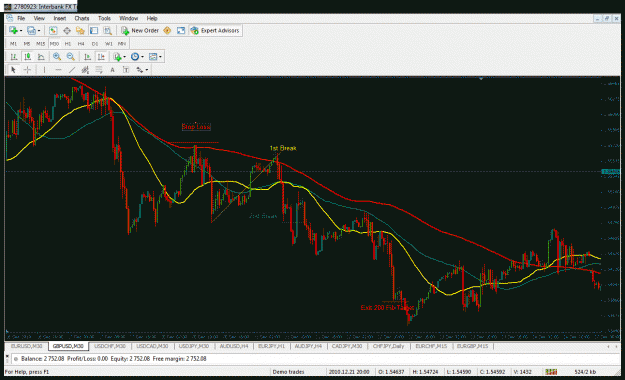
Task: Select the '1st Break' label on chart
Action: (283, 148)
